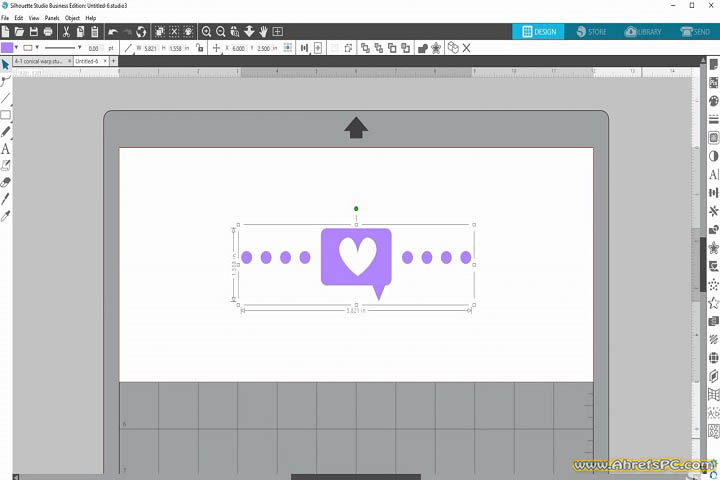Select the Pan hand tool

264,32
